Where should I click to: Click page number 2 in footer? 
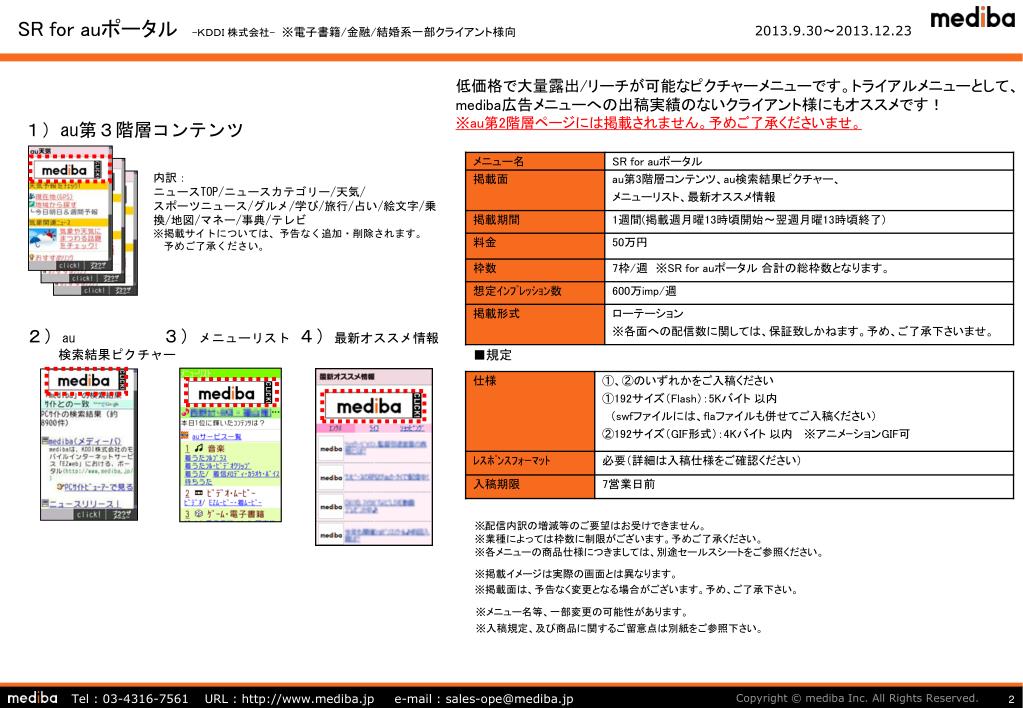click(1011, 699)
